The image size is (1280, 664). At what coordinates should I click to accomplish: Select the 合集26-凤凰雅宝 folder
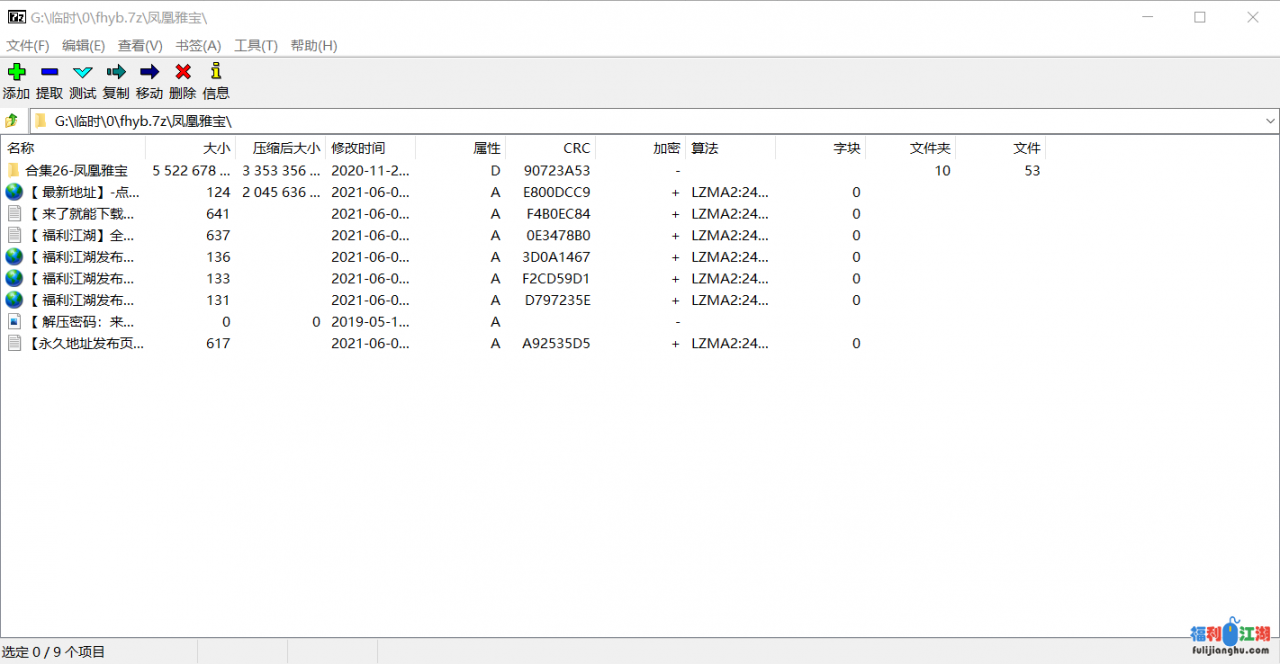[76, 171]
